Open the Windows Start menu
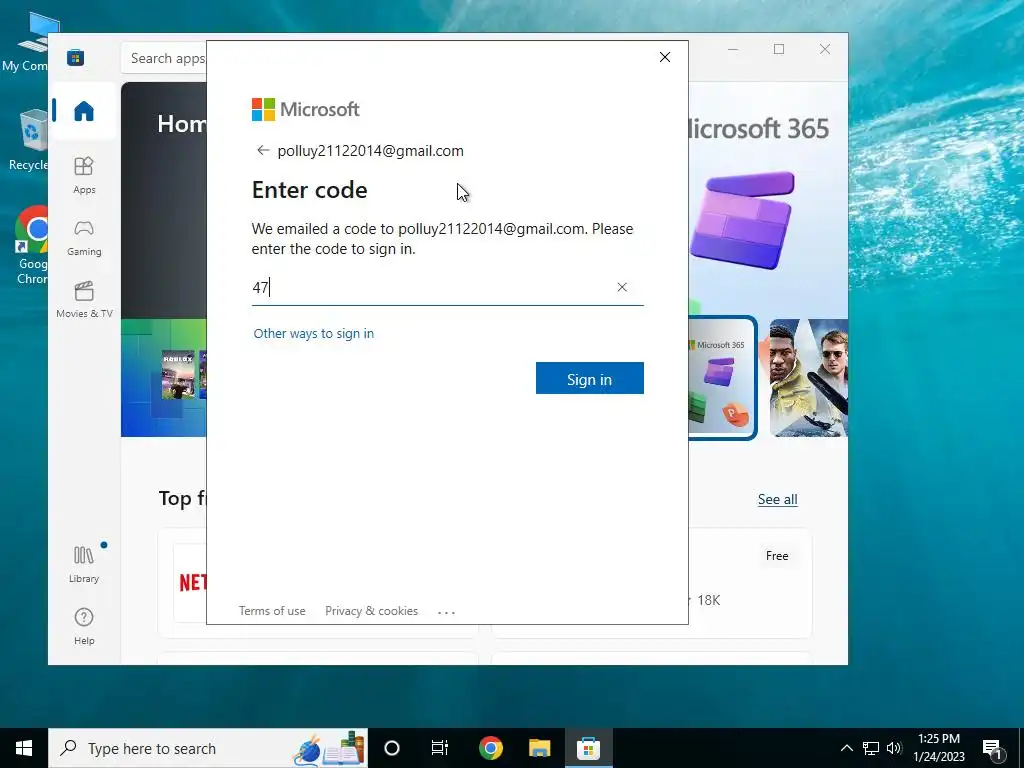Viewport: 1024px width, 768px height. click(x=24, y=748)
